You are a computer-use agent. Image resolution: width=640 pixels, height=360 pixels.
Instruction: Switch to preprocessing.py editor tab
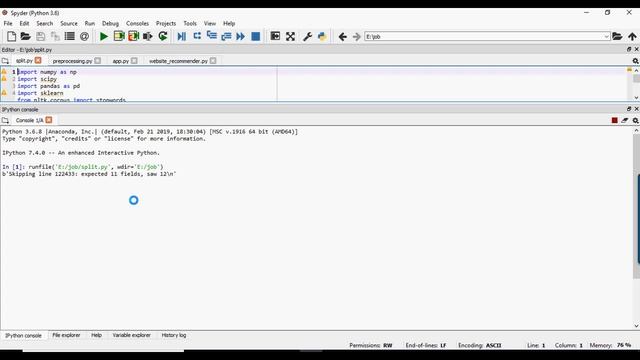72,61
